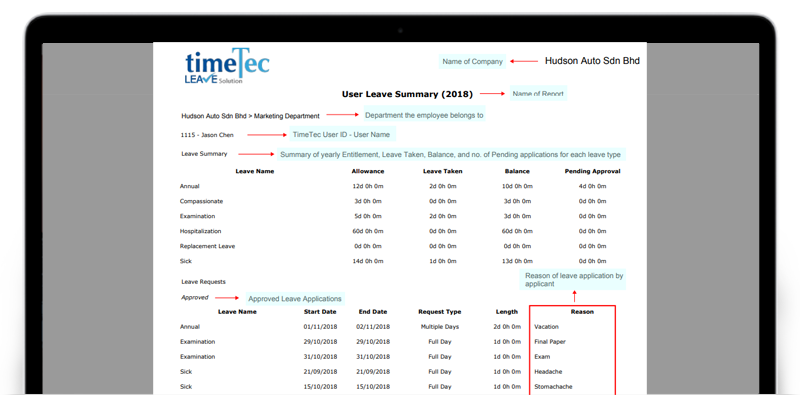This screenshot has height=395, width=800.
Task: Click the Length column header
Action: click(507, 312)
